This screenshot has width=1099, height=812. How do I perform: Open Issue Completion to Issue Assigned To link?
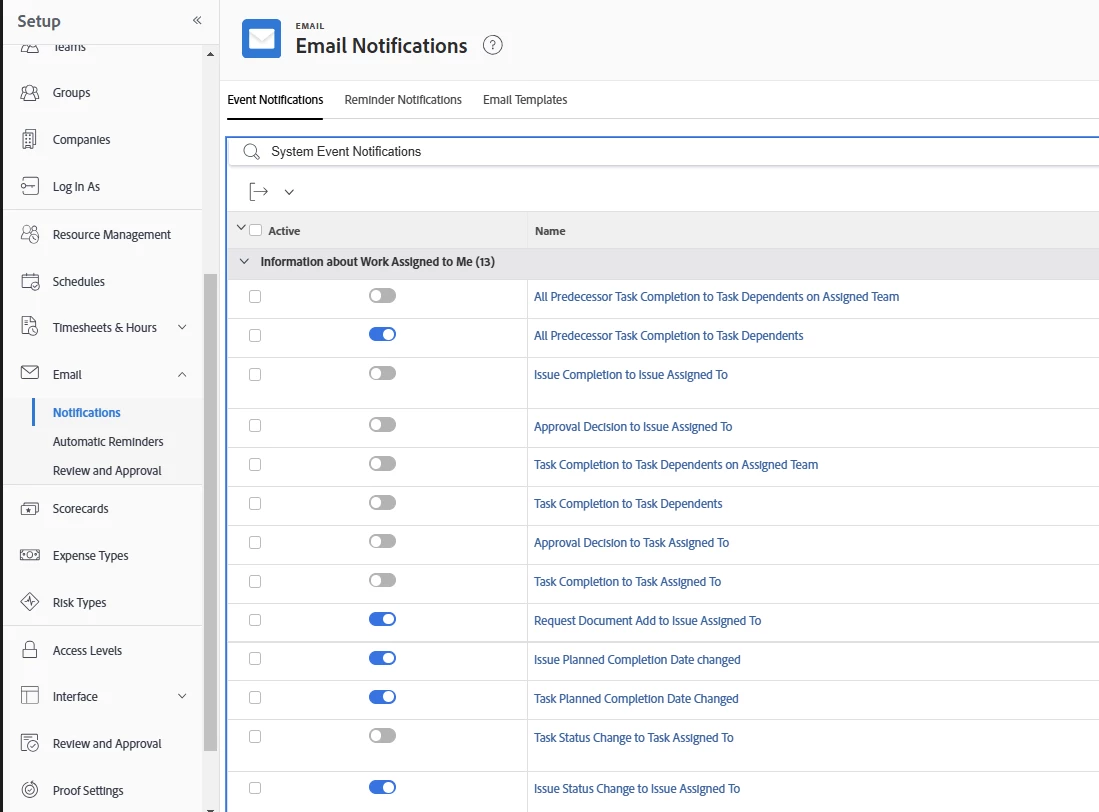click(631, 375)
